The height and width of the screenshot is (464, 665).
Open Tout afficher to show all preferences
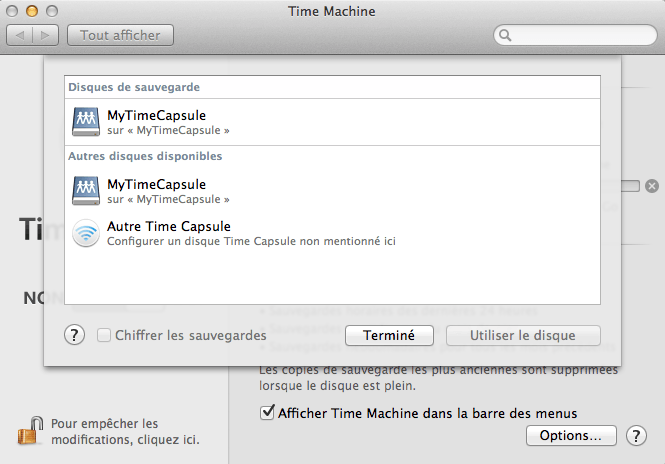[120, 35]
